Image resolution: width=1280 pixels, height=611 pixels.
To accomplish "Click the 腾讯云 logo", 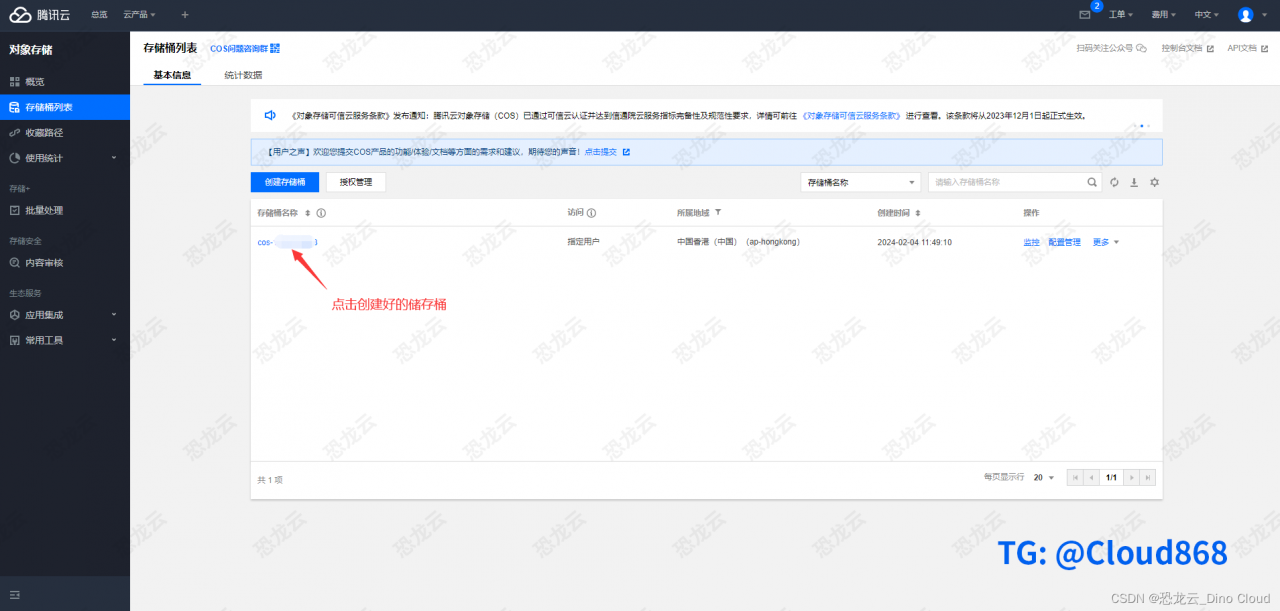I will [x=37, y=14].
